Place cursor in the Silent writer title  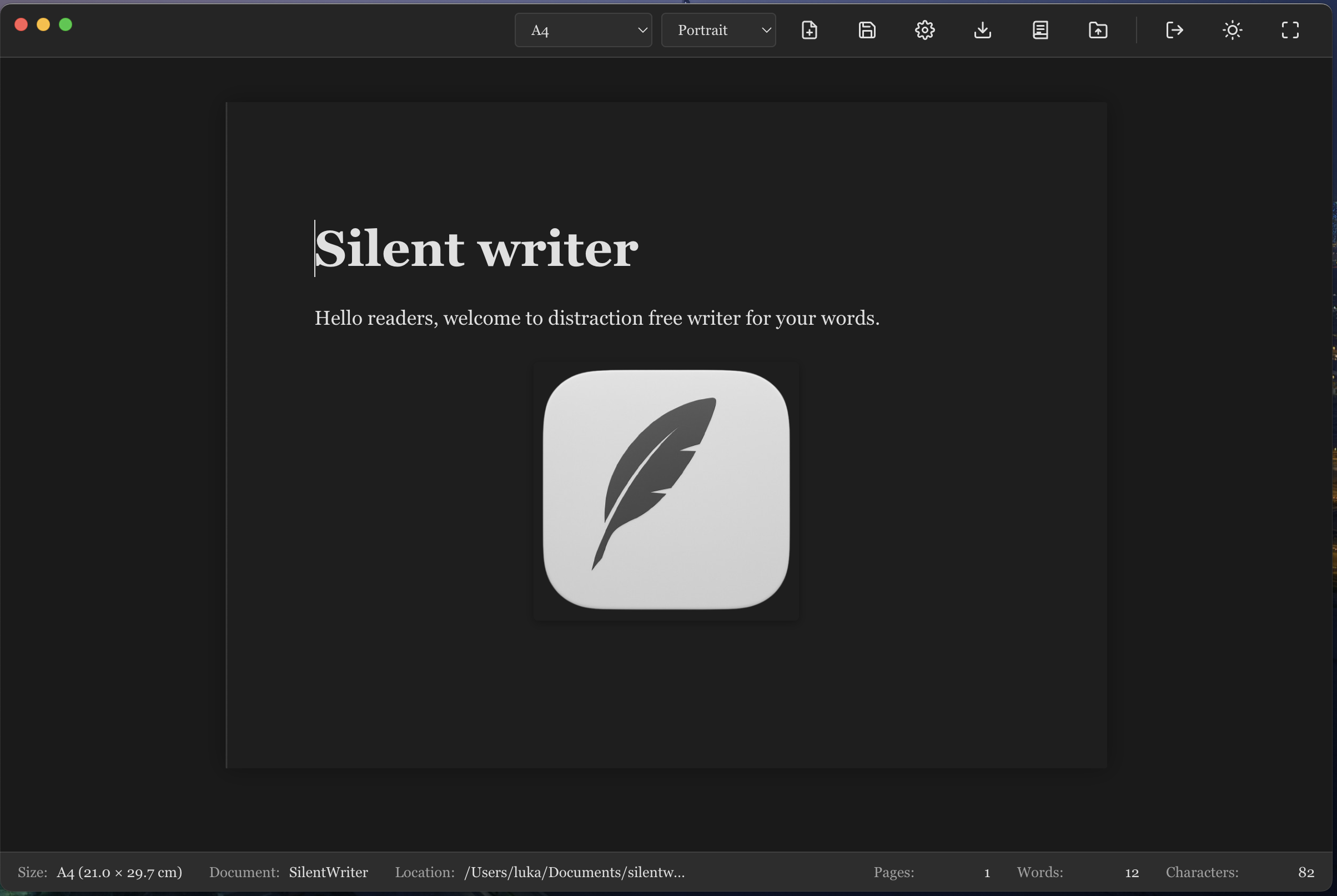click(x=476, y=248)
